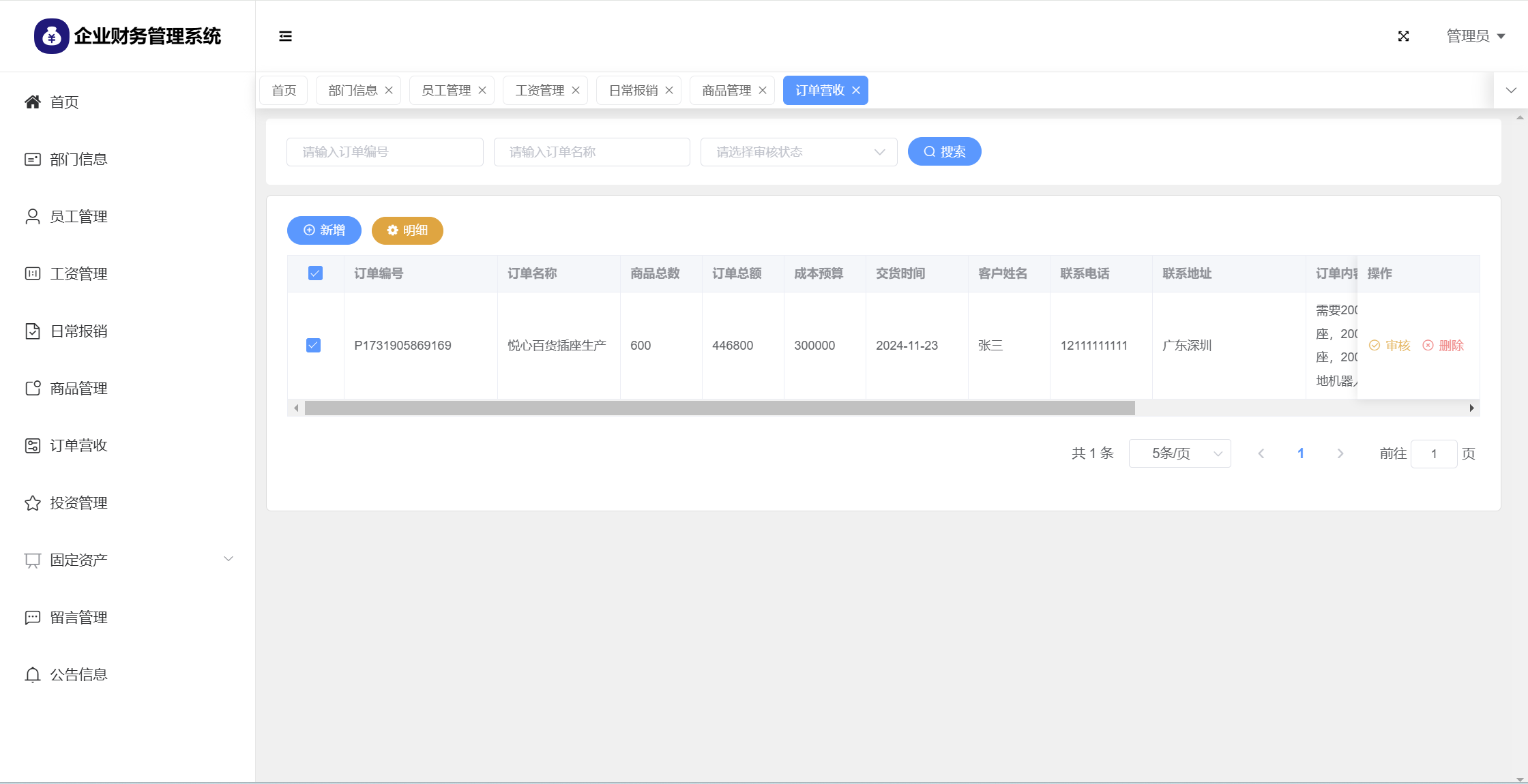Viewport: 1528px width, 784px height.
Task: Toggle the select-all header checkbox
Action: point(315,273)
